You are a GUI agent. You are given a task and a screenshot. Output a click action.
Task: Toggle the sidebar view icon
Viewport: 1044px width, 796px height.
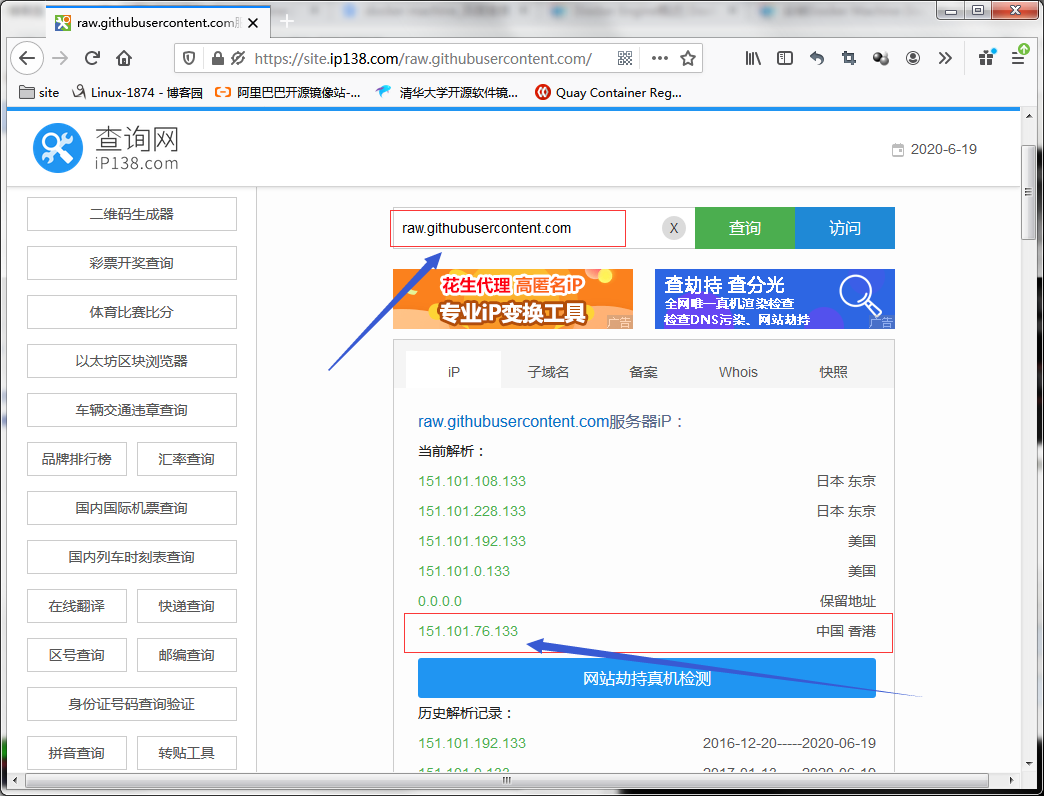(785, 58)
